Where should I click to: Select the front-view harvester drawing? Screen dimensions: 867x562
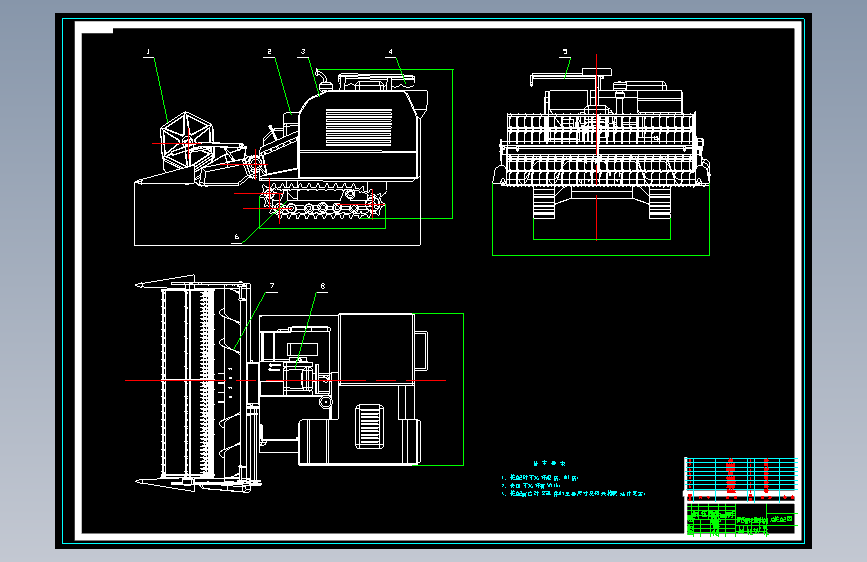tap(600, 144)
